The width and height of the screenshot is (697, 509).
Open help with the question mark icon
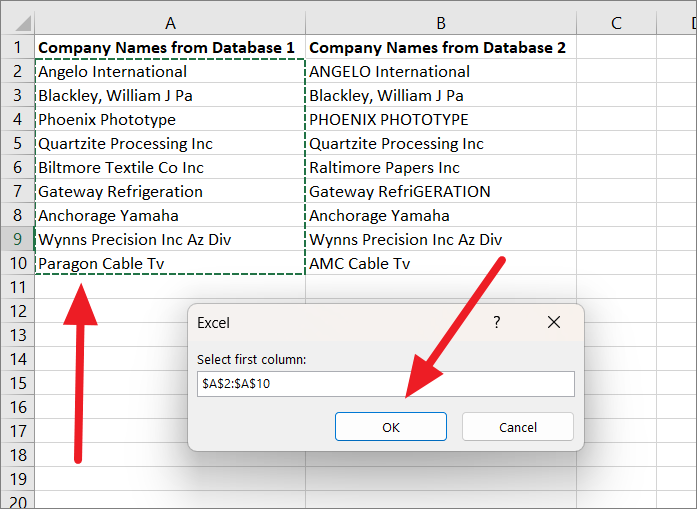tap(497, 322)
